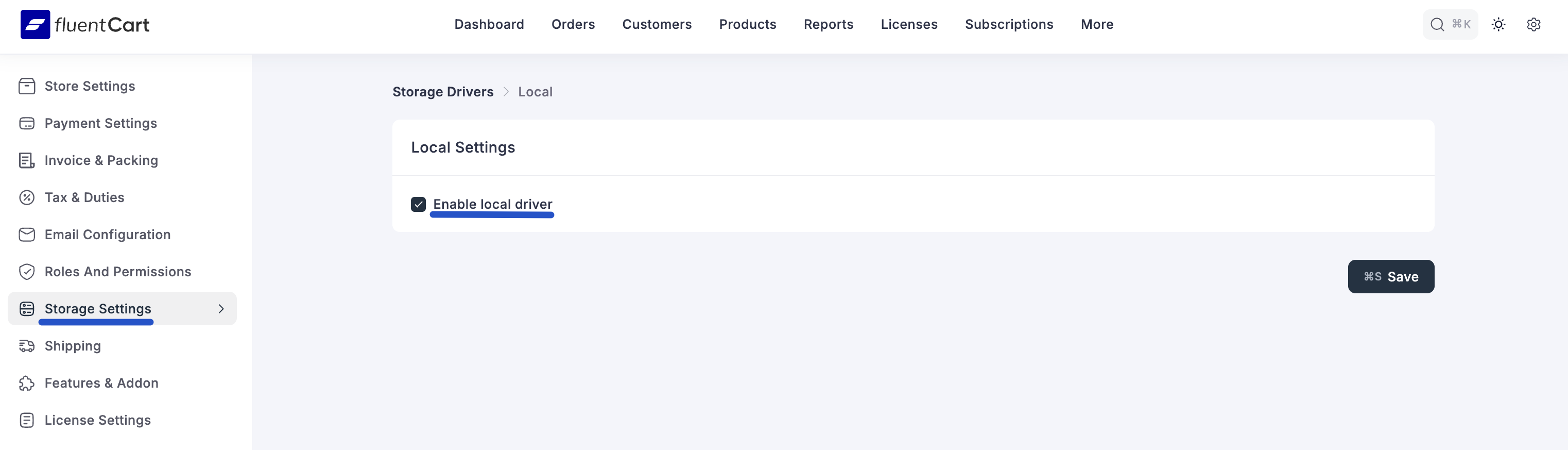Toggle light/dark theme sun icon
1568x450 pixels.
click(1498, 24)
